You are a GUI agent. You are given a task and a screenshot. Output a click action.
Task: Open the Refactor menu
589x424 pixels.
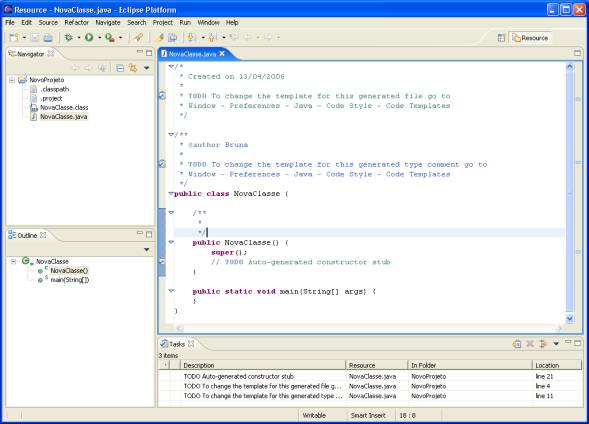pyautogui.click(x=77, y=23)
